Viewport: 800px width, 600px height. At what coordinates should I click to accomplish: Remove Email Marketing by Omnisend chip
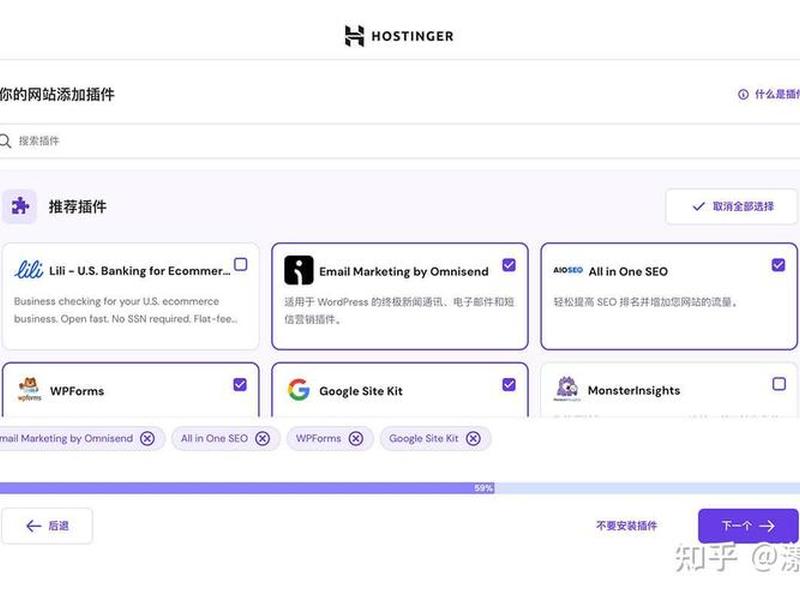point(147,438)
